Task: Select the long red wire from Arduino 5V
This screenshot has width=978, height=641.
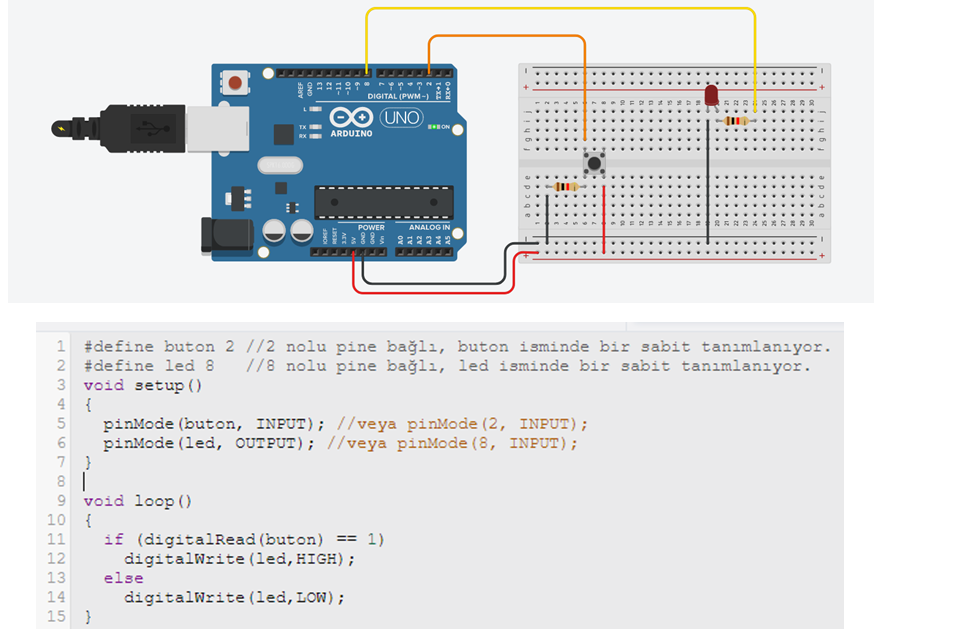Action: click(432, 292)
